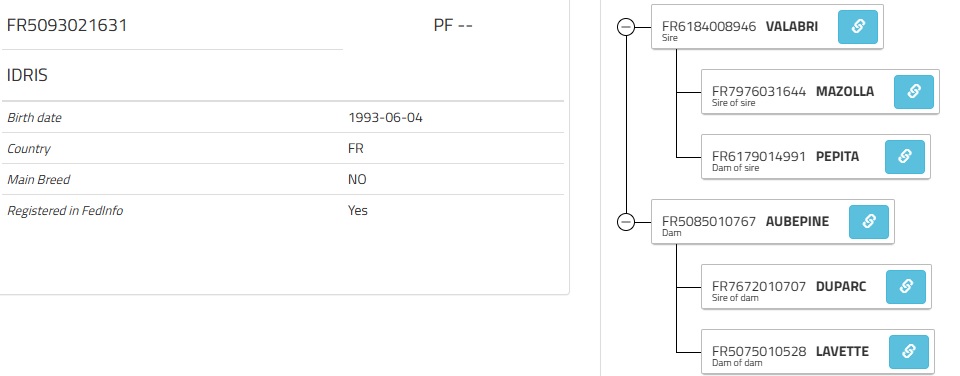Open the link icon for DUPARC
Screen dimensions: 960x376
click(906, 287)
